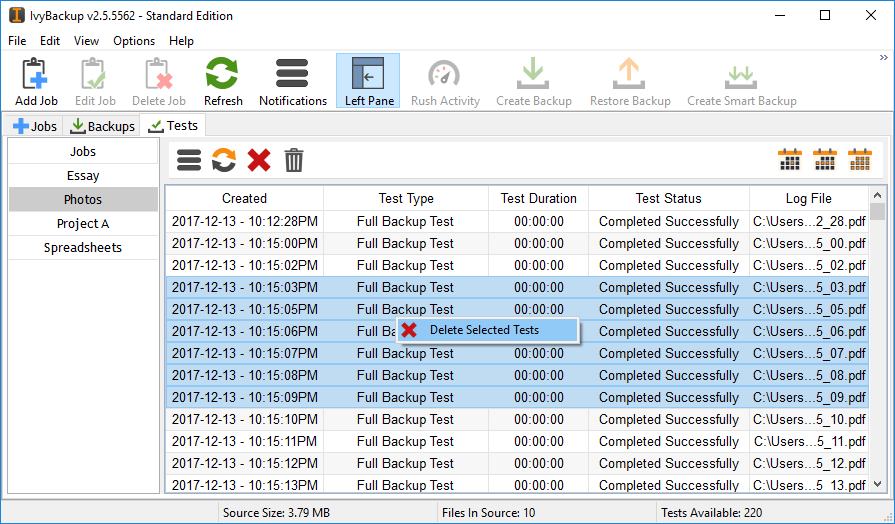
Task: Click the trash can icon
Action: coord(294,160)
